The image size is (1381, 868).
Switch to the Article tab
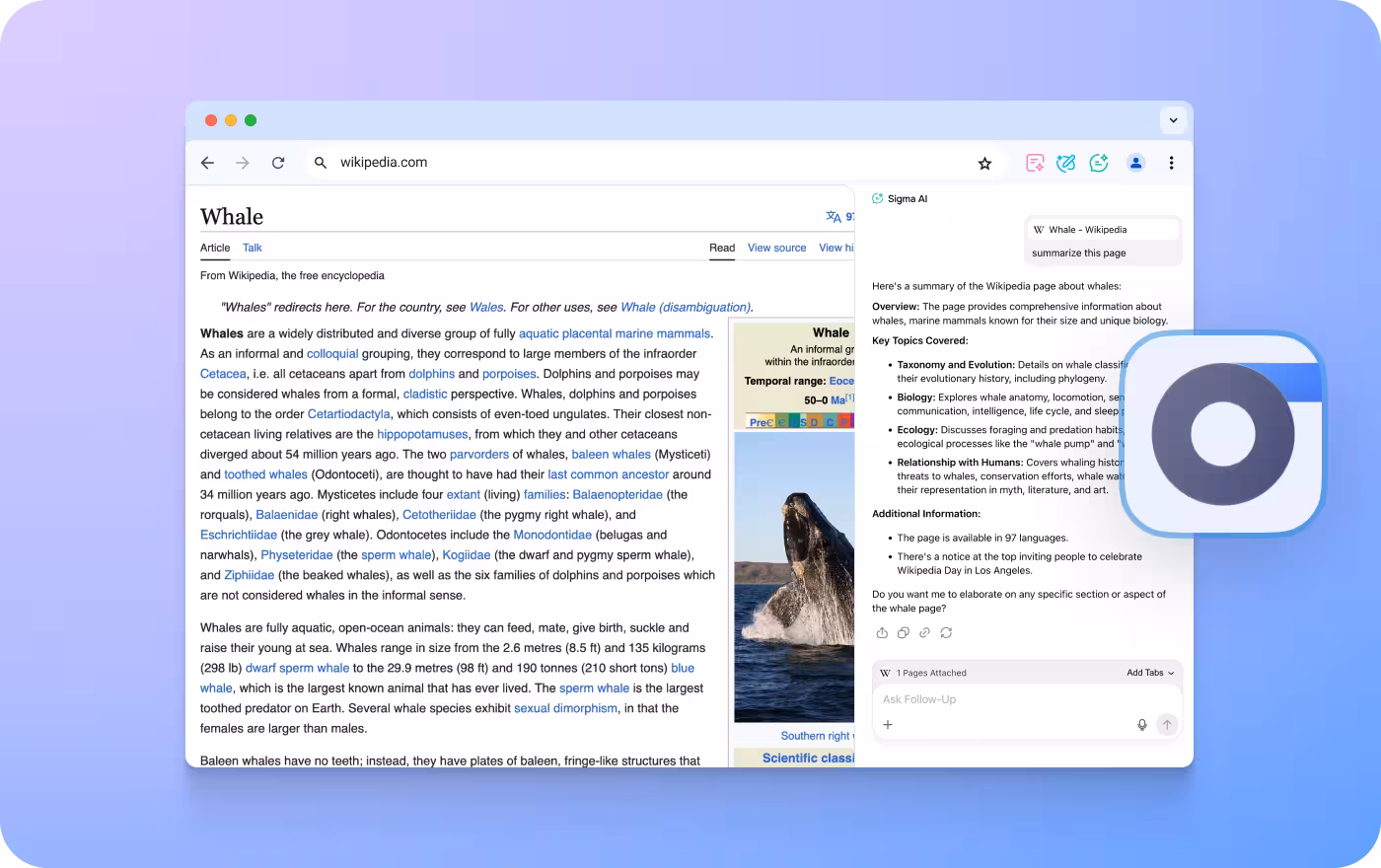click(215, 248)
